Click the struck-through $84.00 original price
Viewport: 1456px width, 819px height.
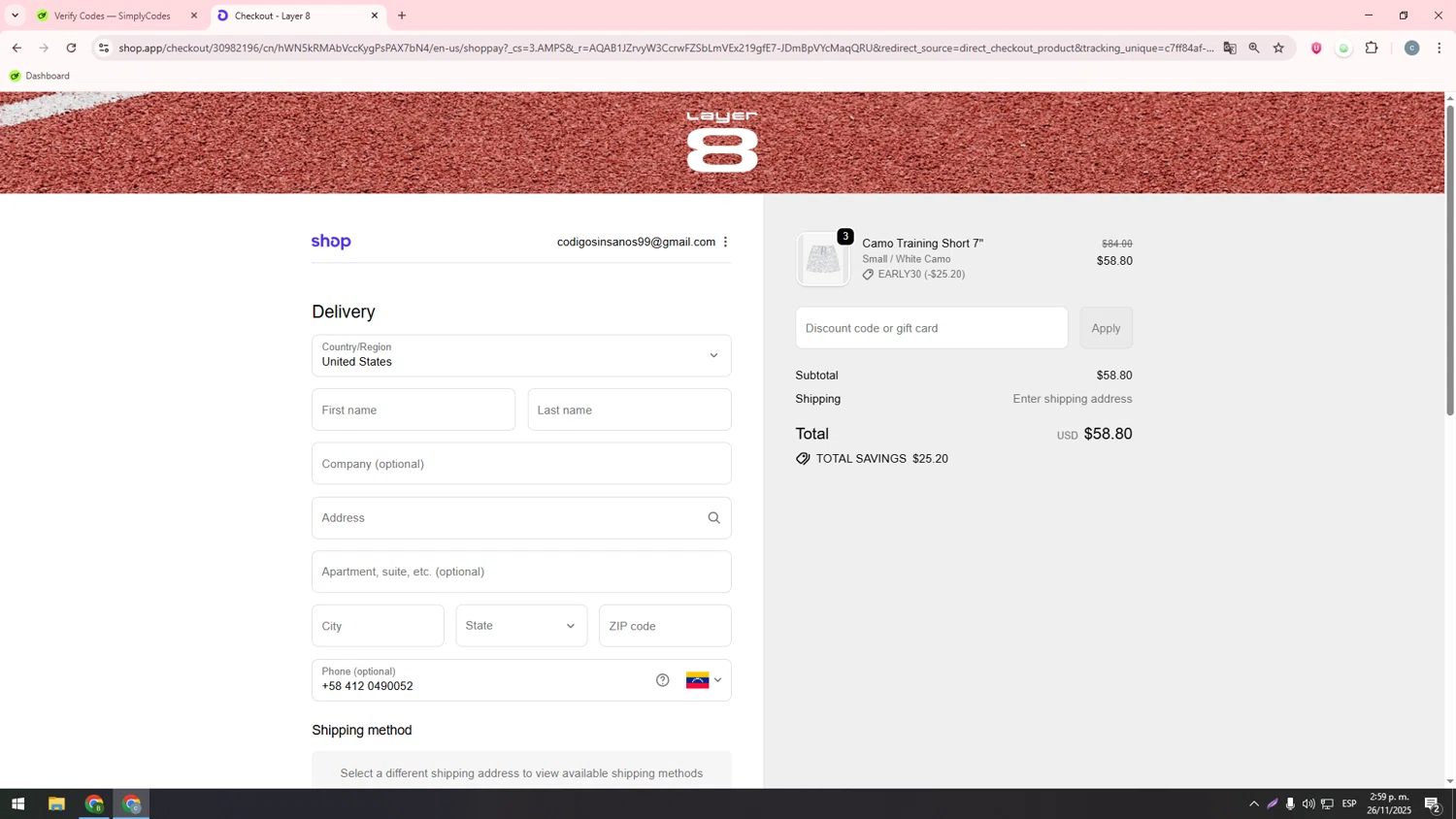(1116, 244)
